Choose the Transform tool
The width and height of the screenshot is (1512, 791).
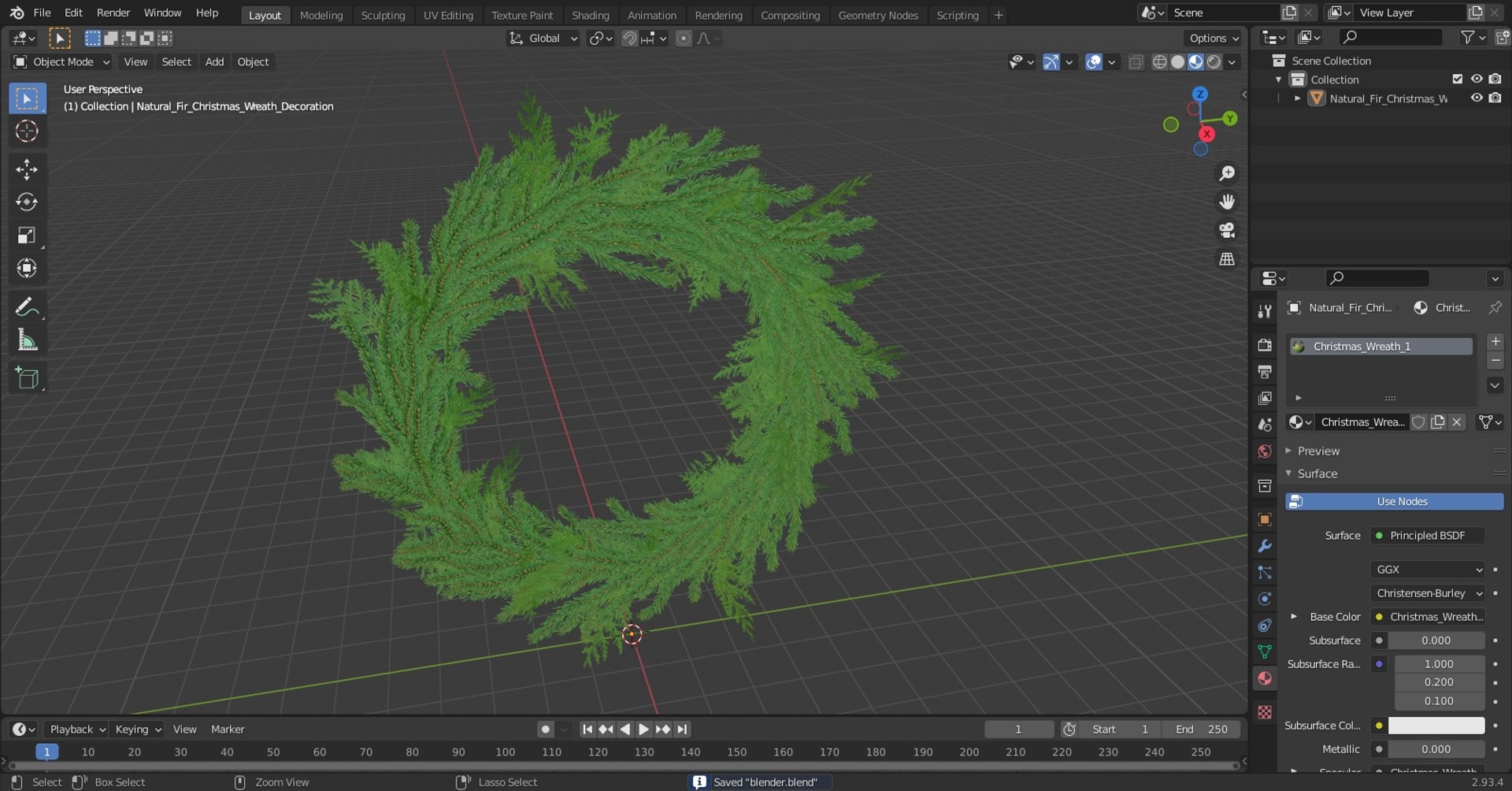coord(27,269)
